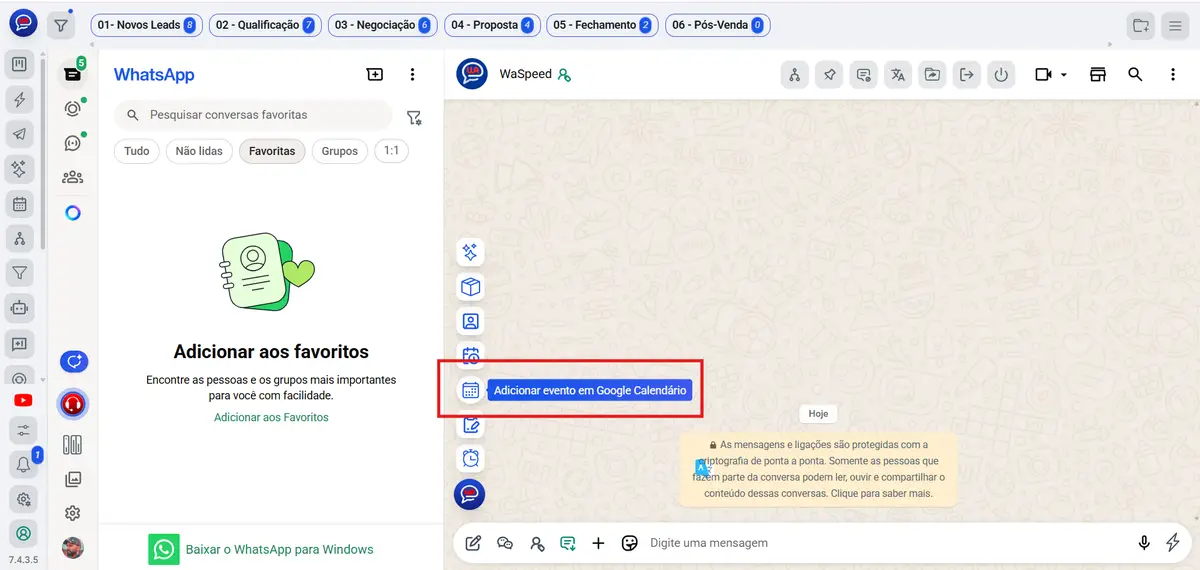This screenshot has height=570, width=1200.
Task: Record a voice message with microphone
Action: coord(1144,543)
